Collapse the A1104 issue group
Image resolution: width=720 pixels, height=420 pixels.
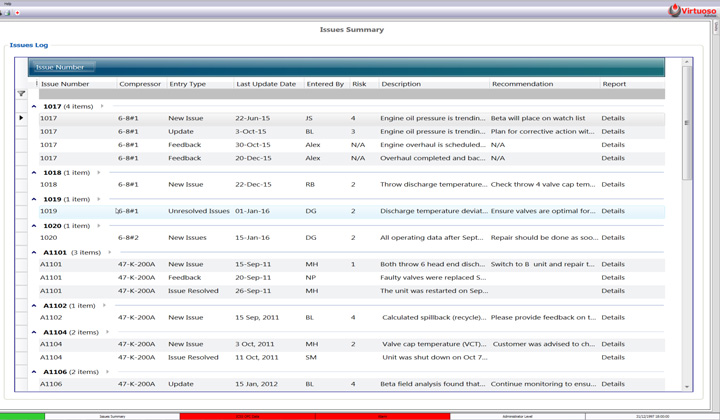point(34,332)
